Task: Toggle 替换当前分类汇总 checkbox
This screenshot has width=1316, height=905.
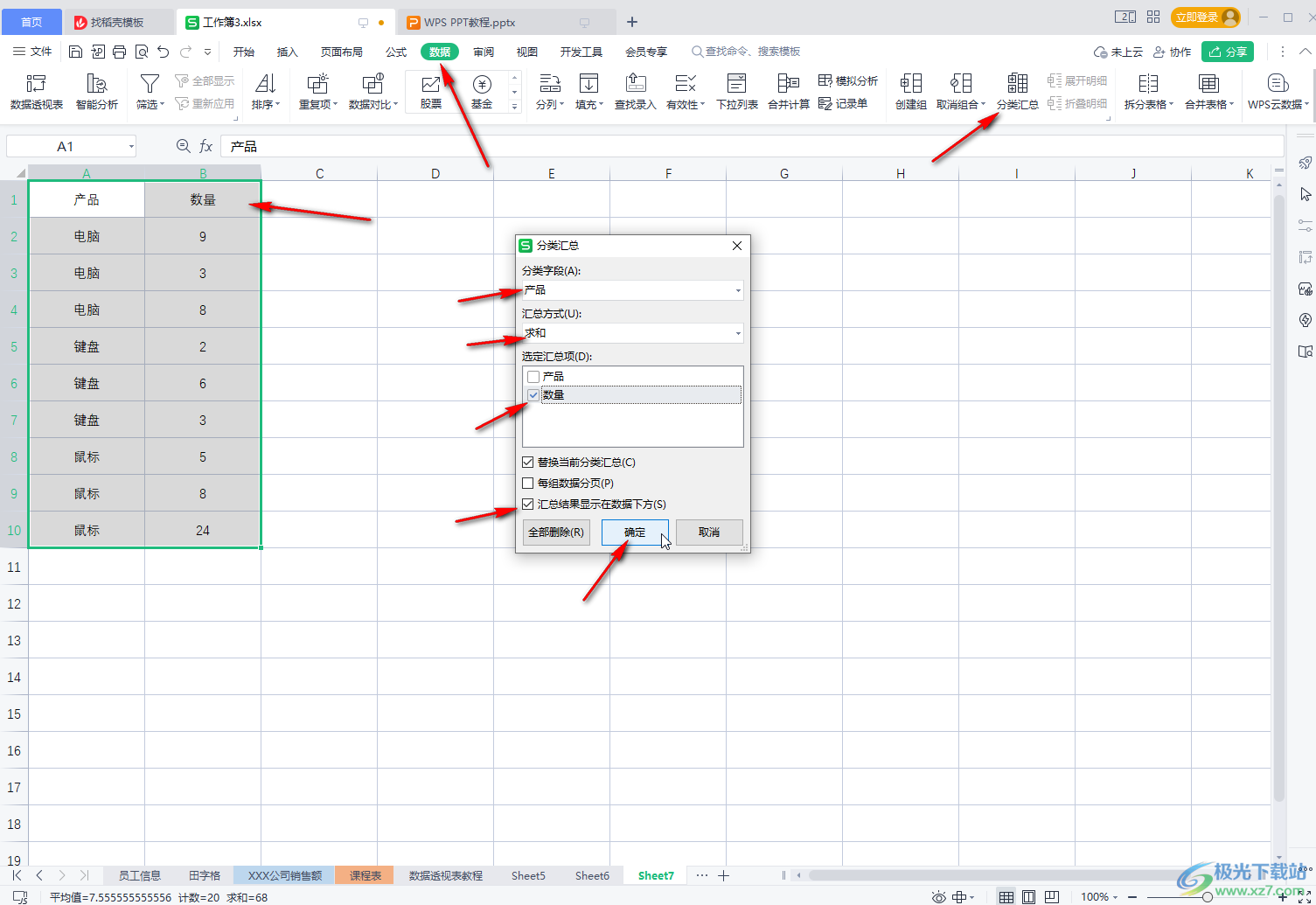Action: (527, 462)
